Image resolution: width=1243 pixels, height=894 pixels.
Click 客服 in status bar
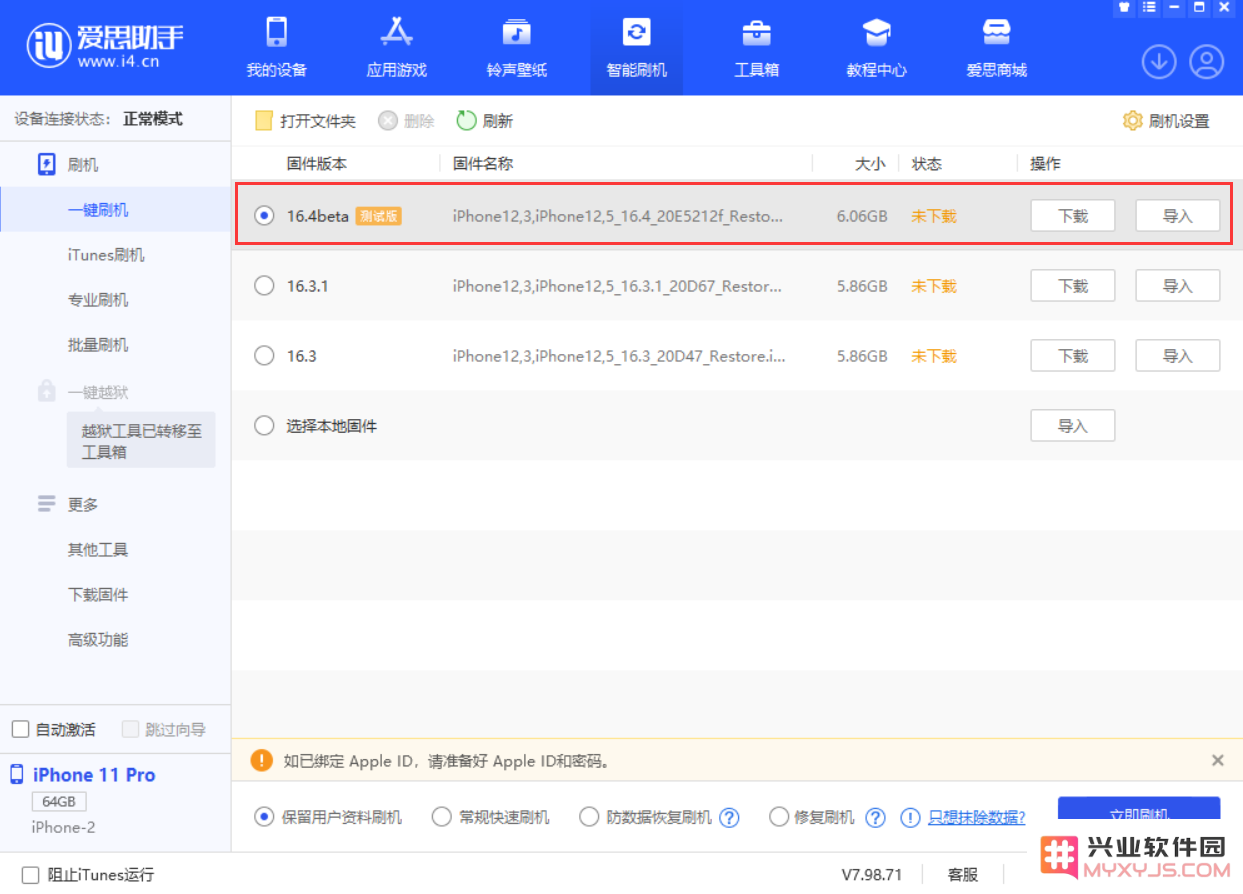pos(963,875)
